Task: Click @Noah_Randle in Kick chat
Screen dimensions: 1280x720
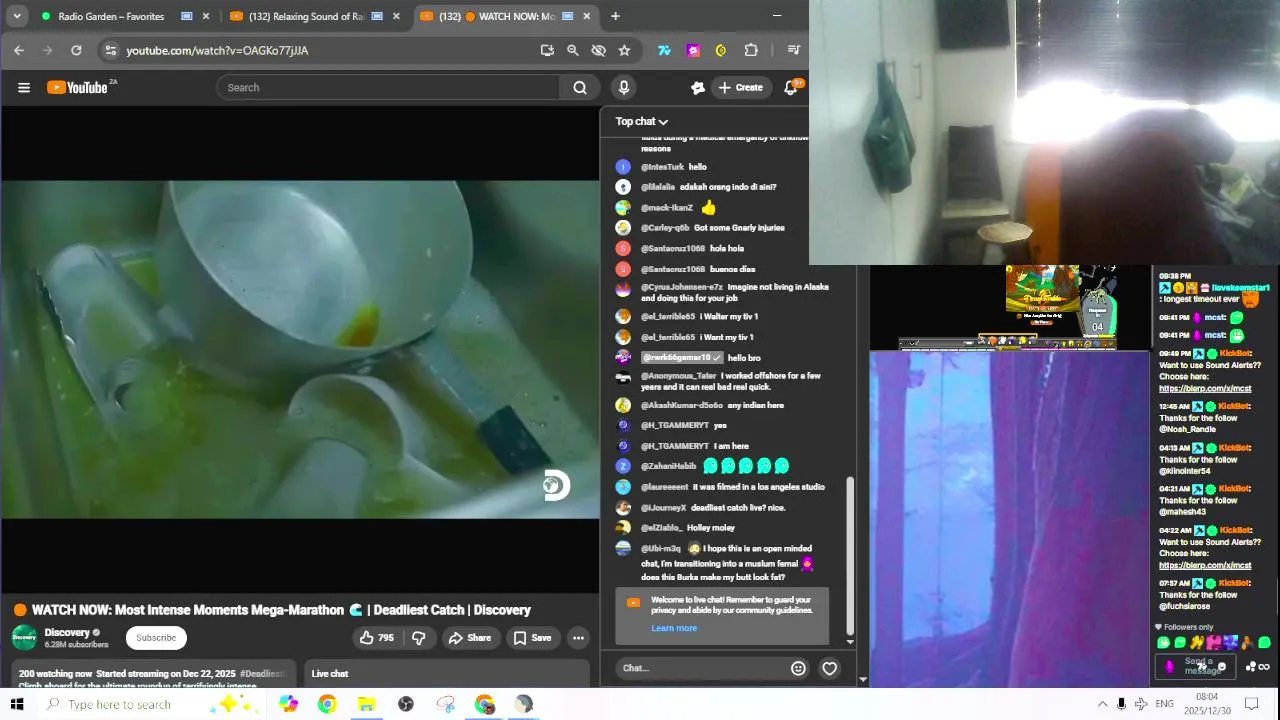Action: 1187,430
